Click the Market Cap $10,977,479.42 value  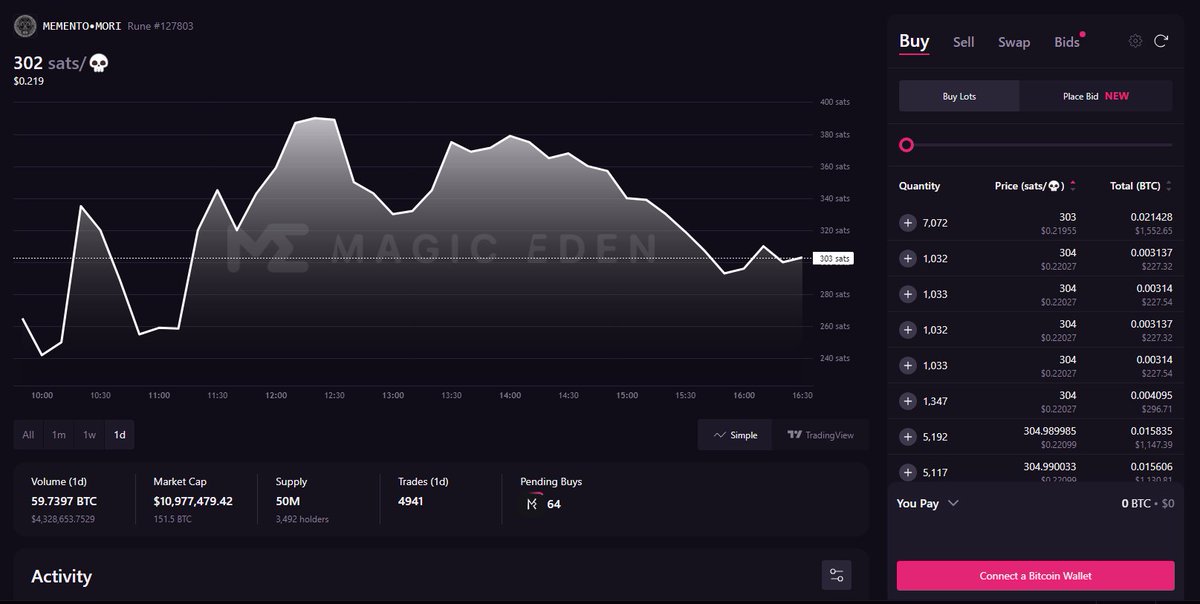tap(193, 501)
